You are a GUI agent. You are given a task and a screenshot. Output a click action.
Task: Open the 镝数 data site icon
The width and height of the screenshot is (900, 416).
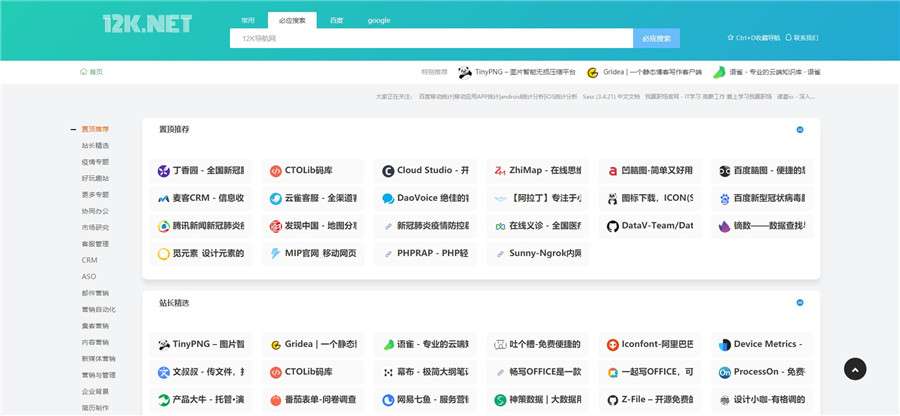tap(724, 226)
